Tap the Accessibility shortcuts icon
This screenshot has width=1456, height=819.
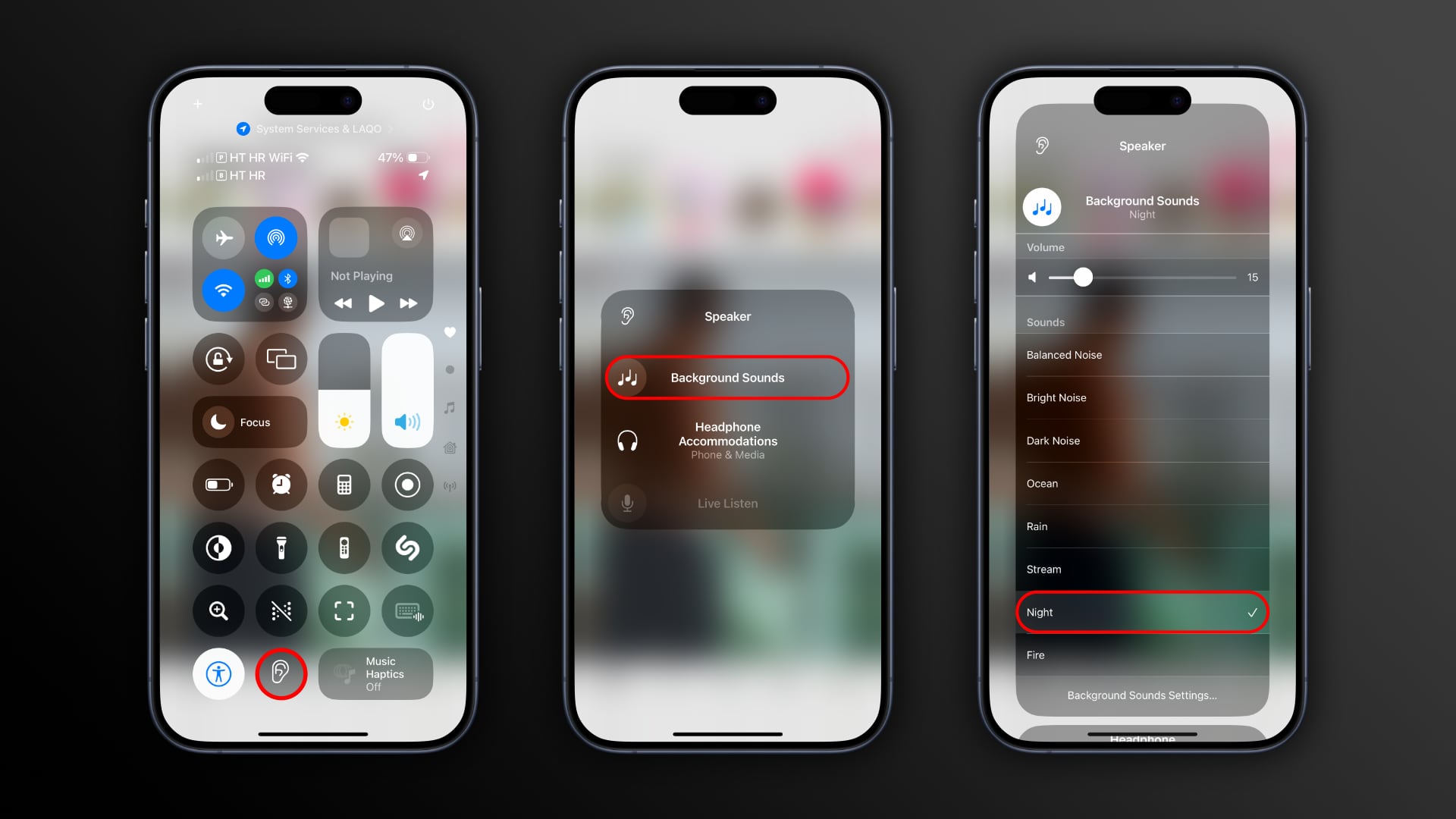click(x=218, y=673)
